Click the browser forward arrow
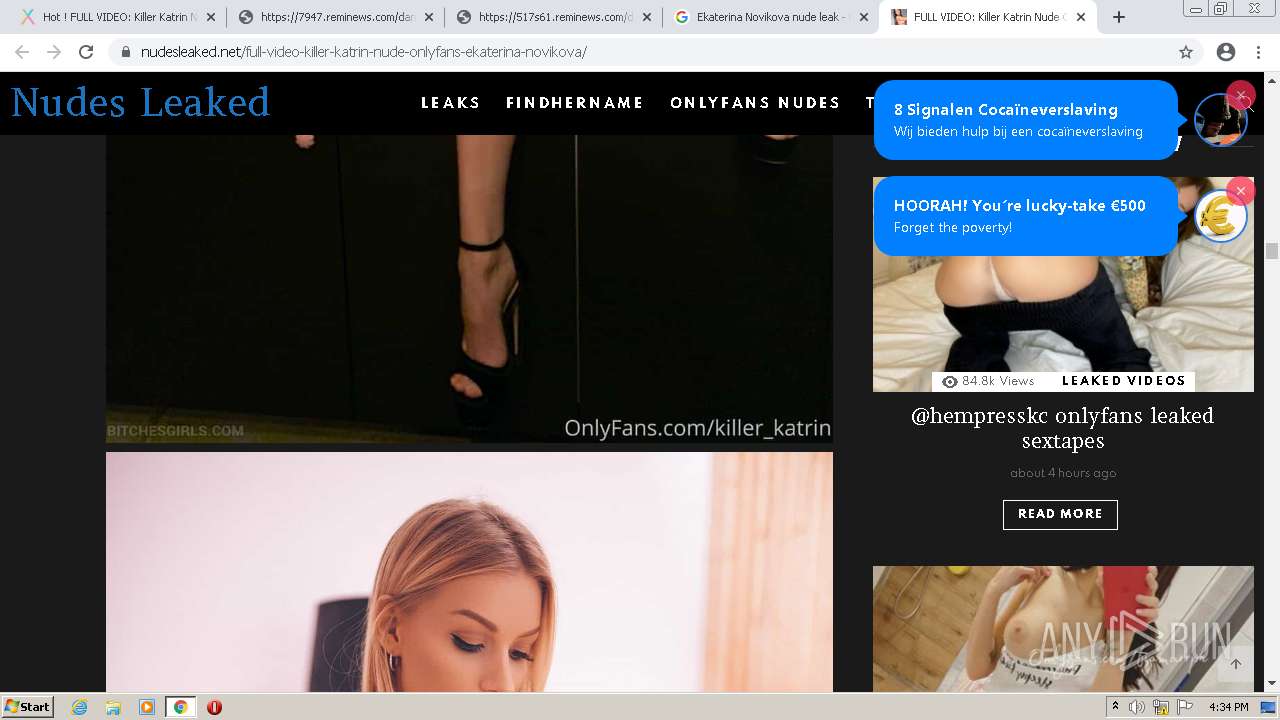This screenshot has height=720, width=1280. (54, 52)
